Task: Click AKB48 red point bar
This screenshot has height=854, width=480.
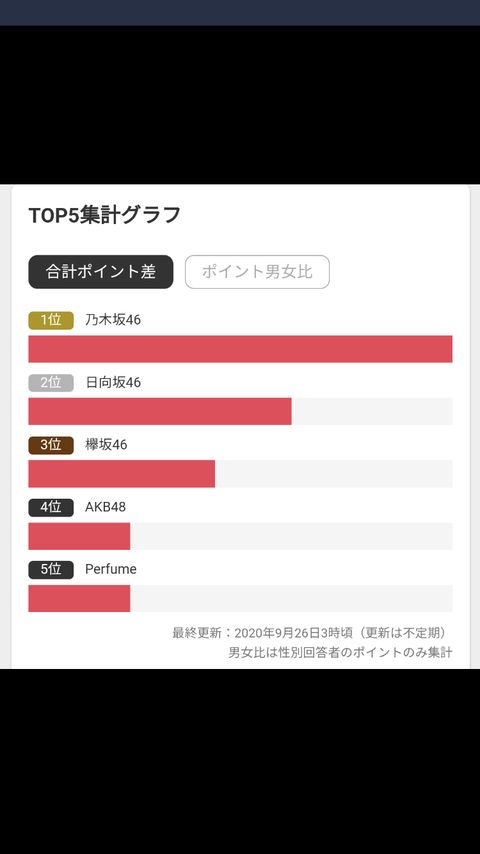Action: click(x=79, y=536)
